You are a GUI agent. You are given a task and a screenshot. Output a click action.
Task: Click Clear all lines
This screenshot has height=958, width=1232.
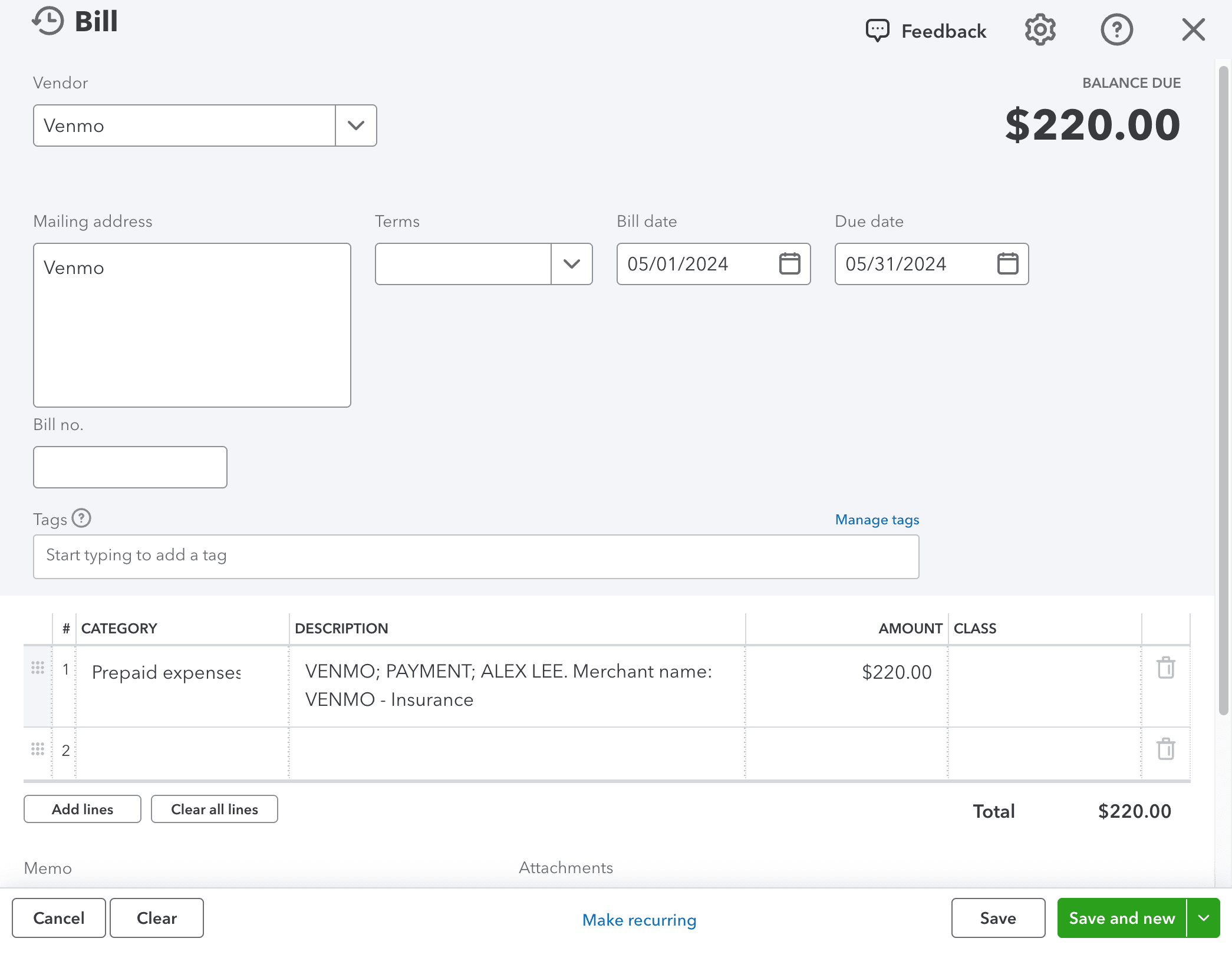pyautogui.click(x=215, y=809)
